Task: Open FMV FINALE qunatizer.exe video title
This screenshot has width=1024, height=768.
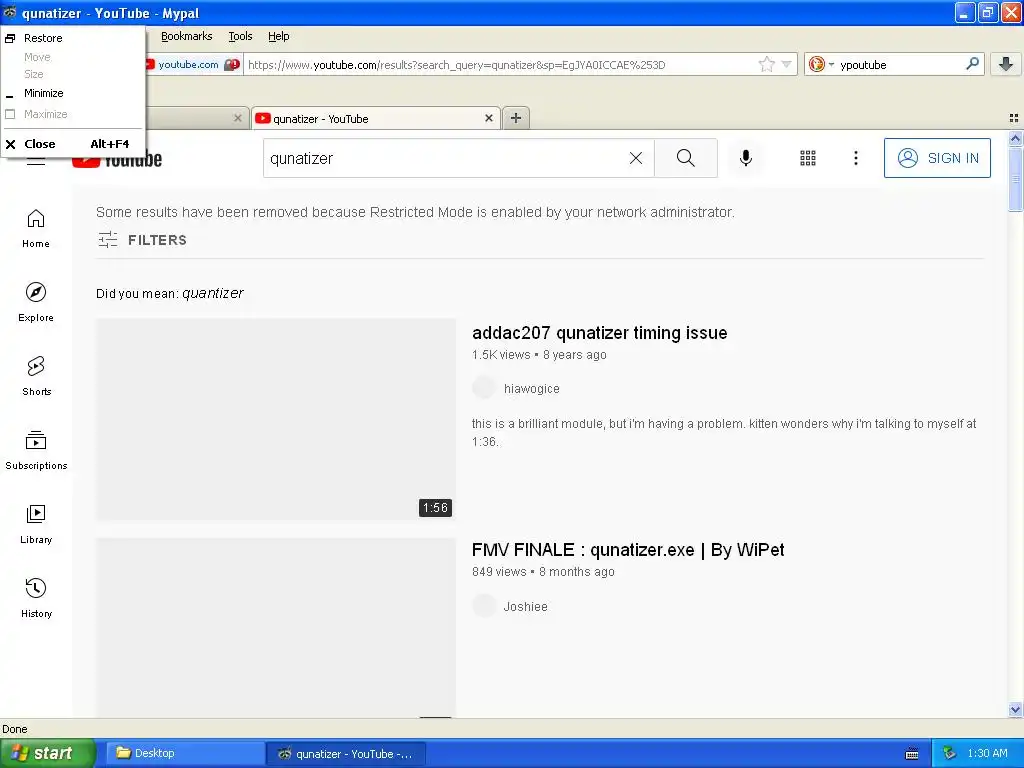Action: (628, 550)
